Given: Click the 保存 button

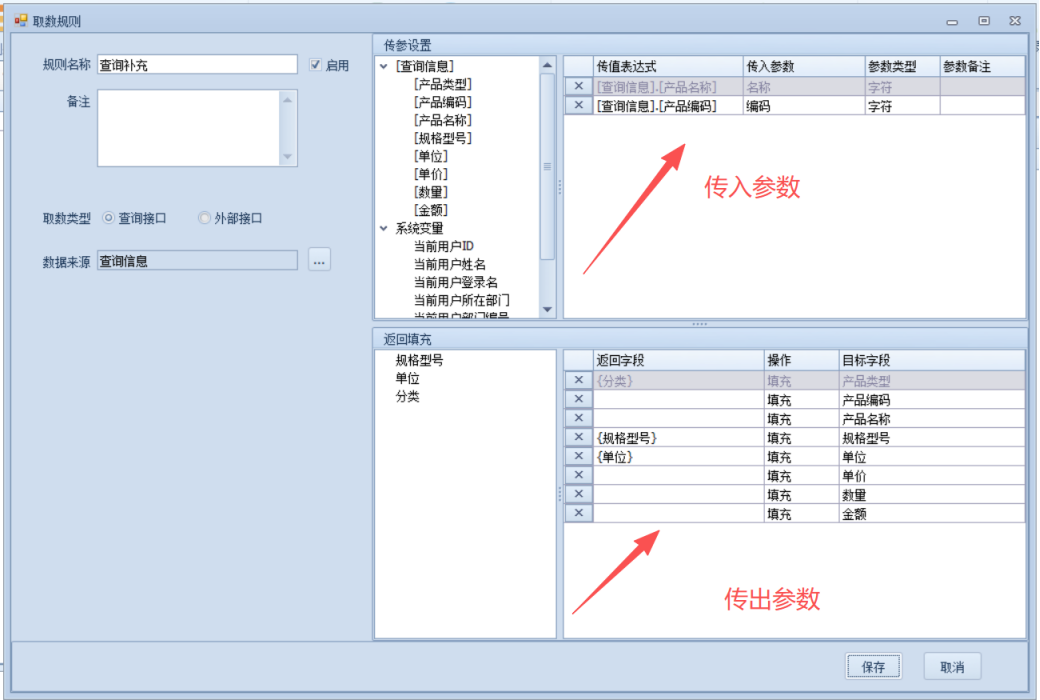Looking at the screenshot, I should click(873, 666).
